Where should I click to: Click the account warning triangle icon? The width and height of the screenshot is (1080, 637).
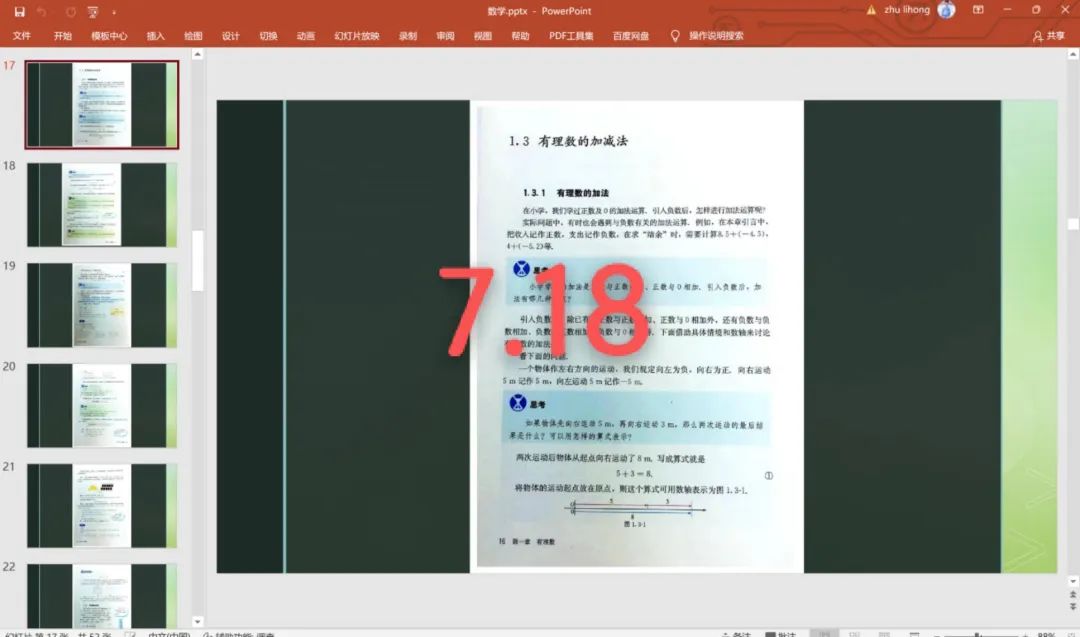(872, 10)
